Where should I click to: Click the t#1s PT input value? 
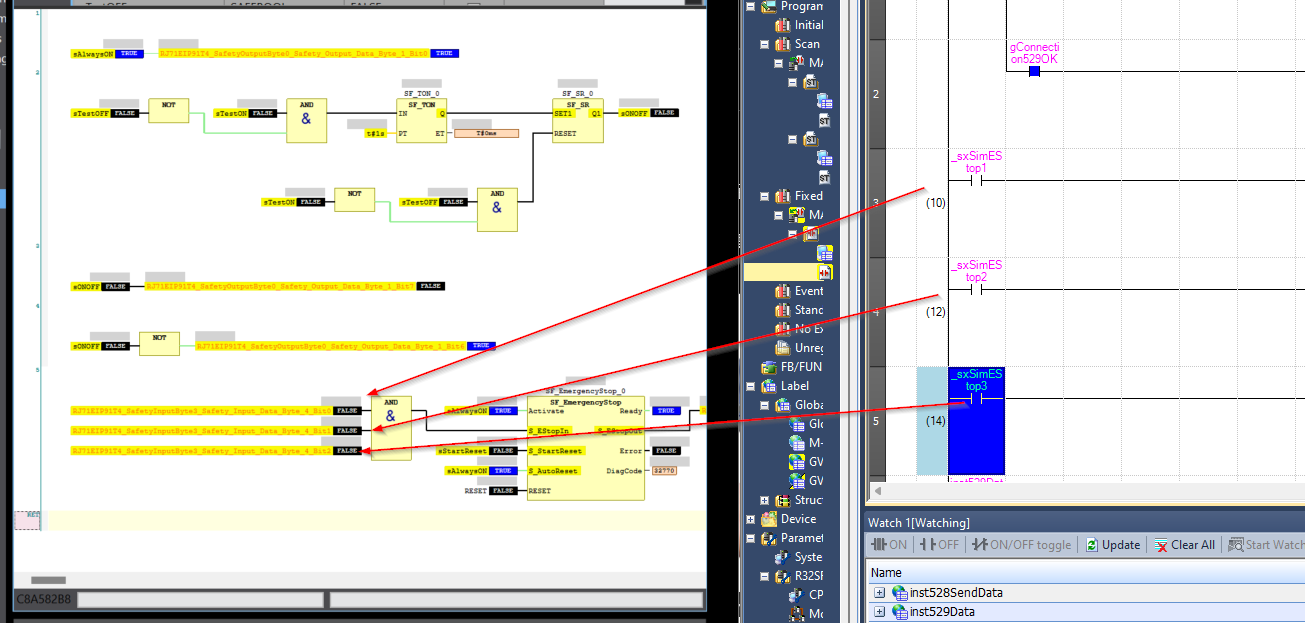click(x=376, y=133)
